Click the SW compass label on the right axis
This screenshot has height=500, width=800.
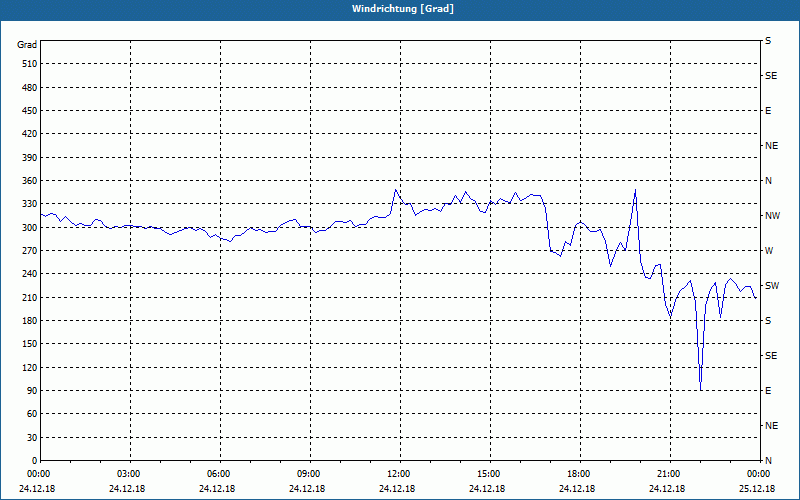(772, 286)
